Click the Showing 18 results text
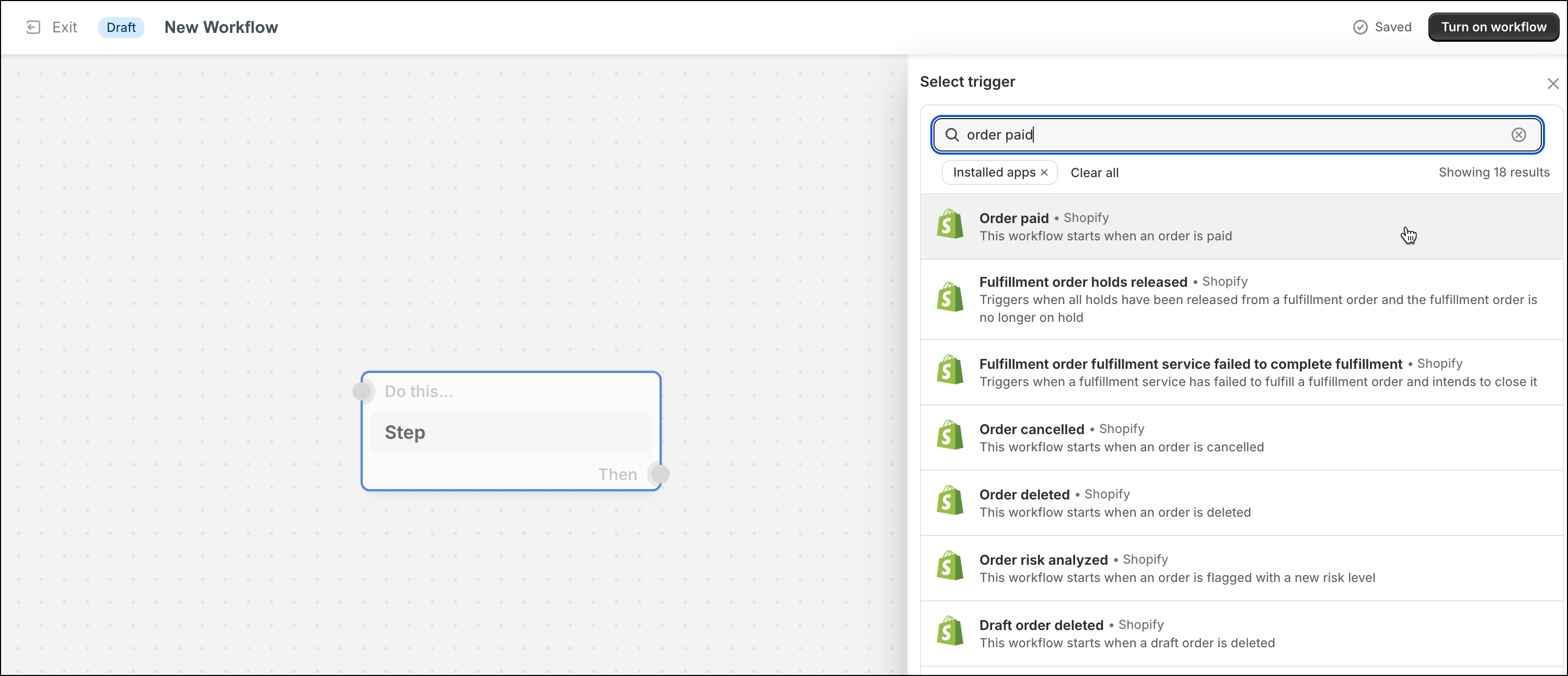Viewport: 1568px width, 676px height. point(1494,172)
